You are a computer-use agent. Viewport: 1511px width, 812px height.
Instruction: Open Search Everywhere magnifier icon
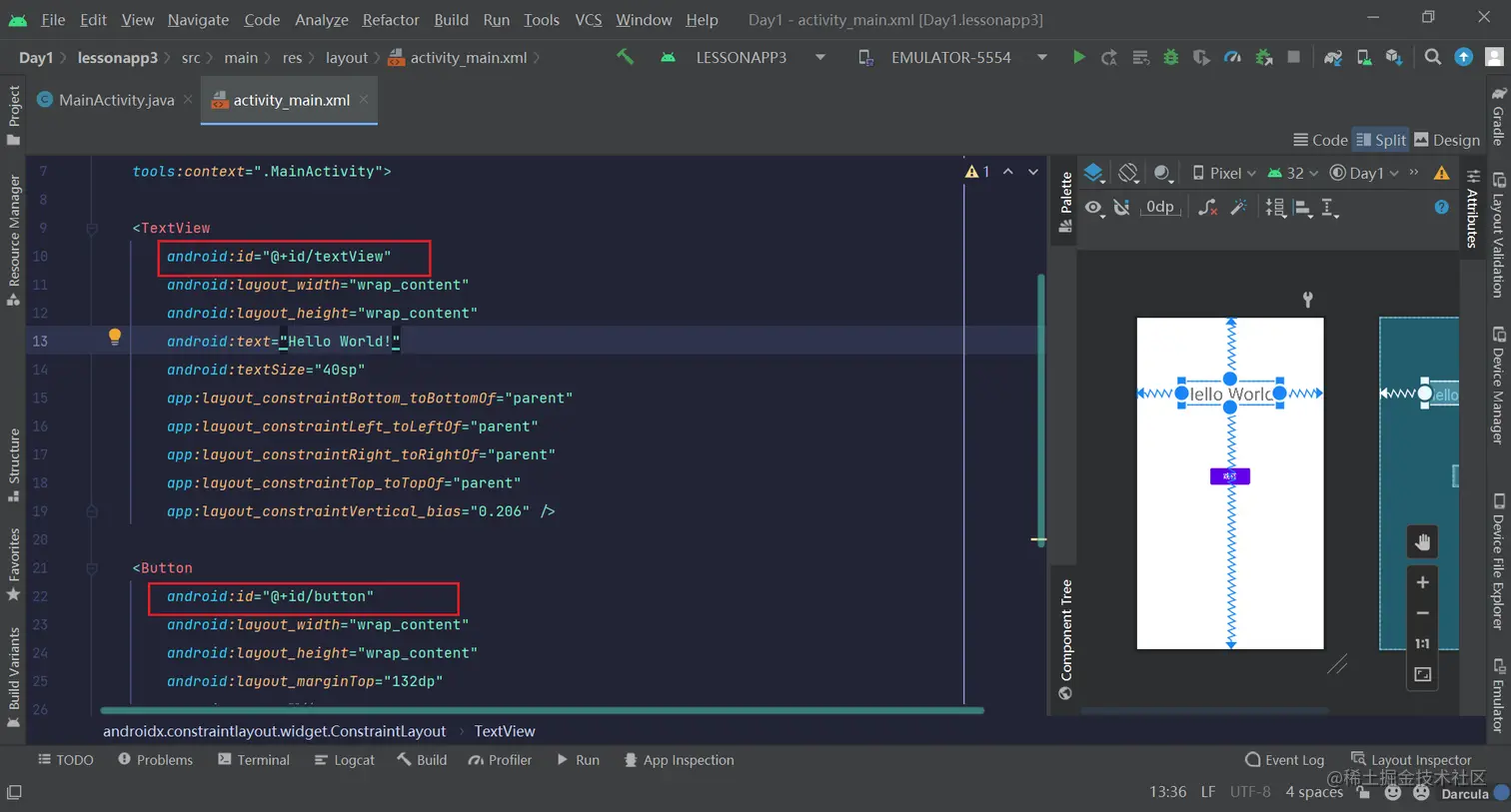[x=1432, y=58]
